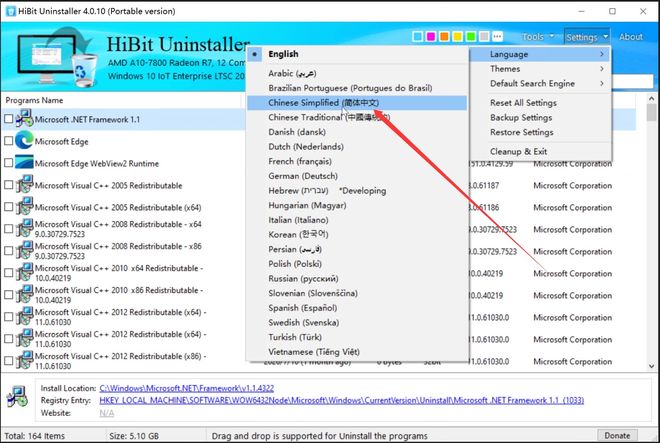Screen dimensions: 660x443
Task: Open more theme colors via ellipsis icon
Action: [x=498, y=37]
